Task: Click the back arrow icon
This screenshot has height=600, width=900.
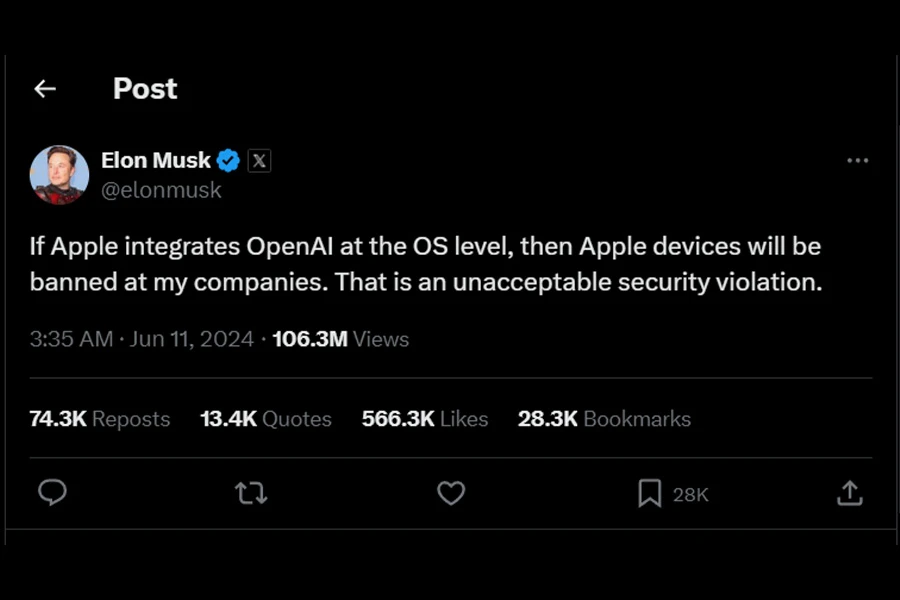Action: 44,89
